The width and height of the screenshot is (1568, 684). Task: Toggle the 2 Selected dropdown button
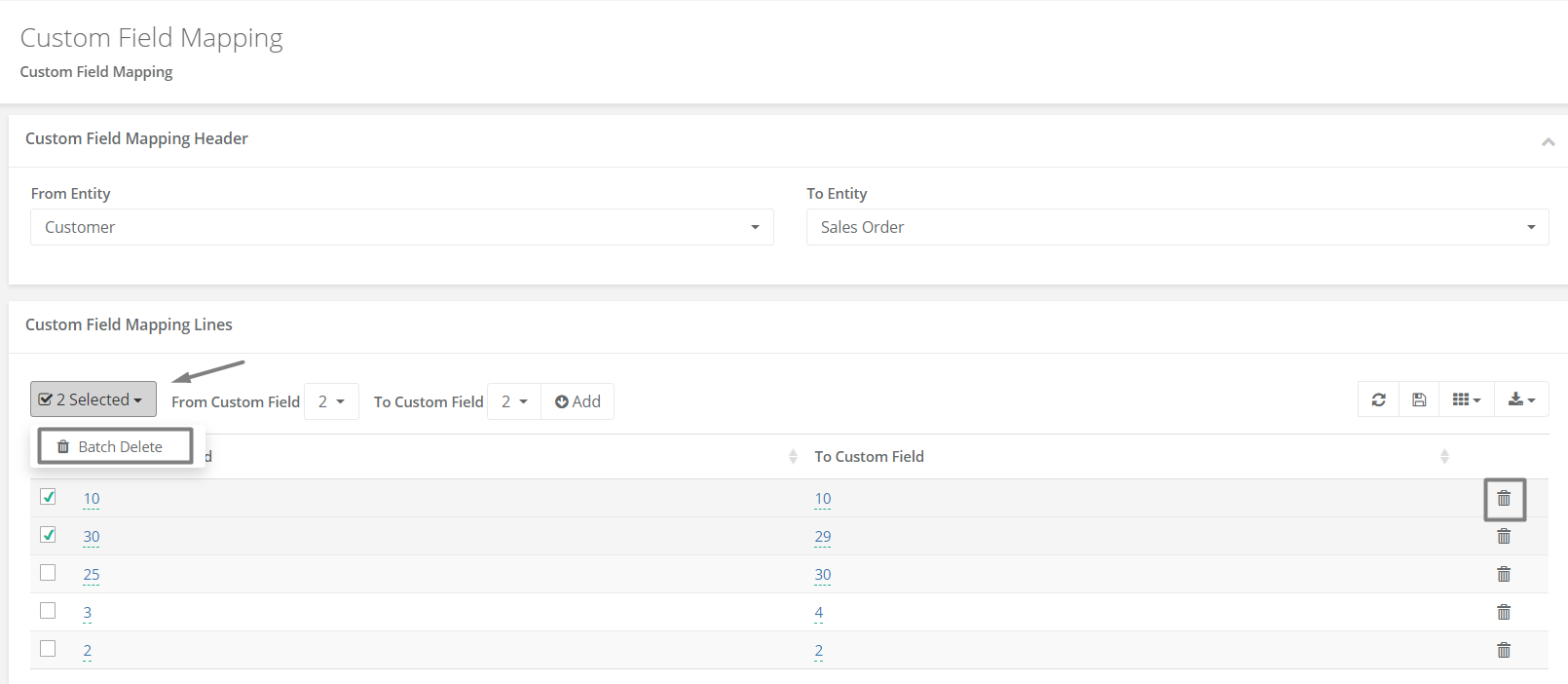93,399
